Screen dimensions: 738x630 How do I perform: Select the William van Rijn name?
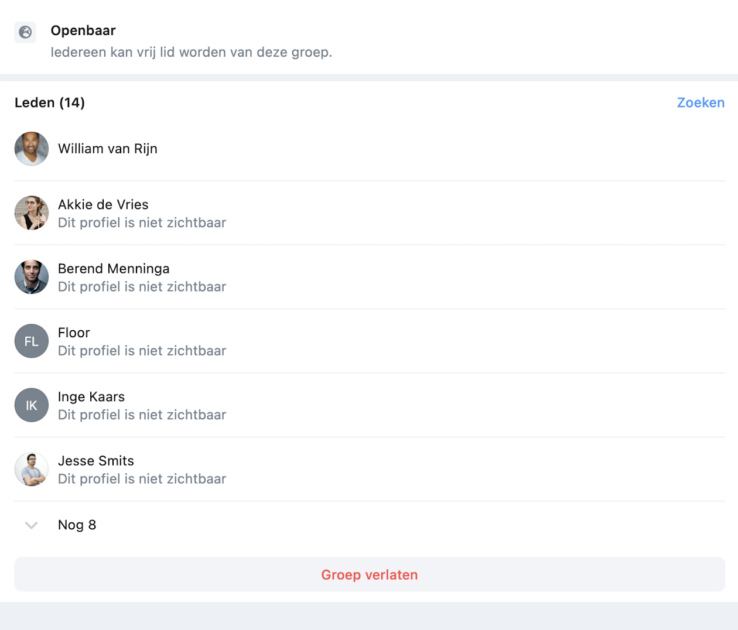pyautogui.click(x=108, y=149)
